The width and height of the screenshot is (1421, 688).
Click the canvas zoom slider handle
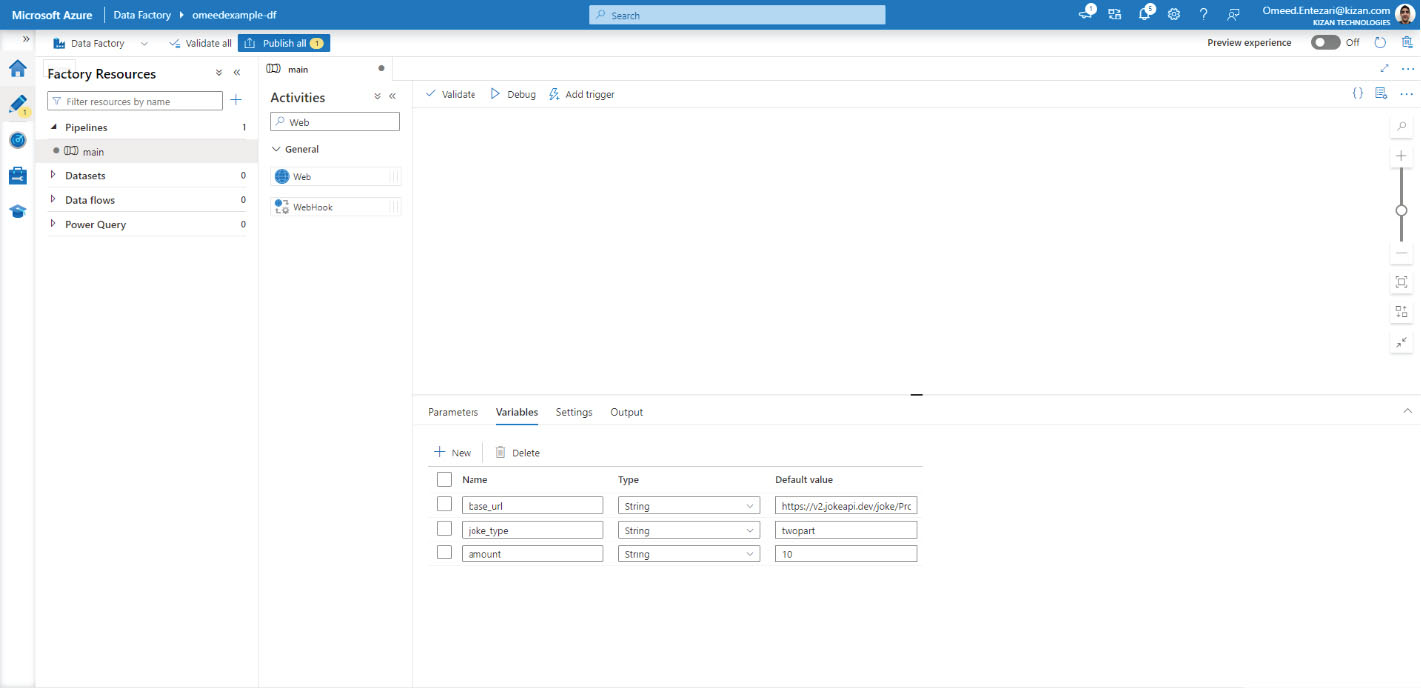click(x=1401, y=210)
